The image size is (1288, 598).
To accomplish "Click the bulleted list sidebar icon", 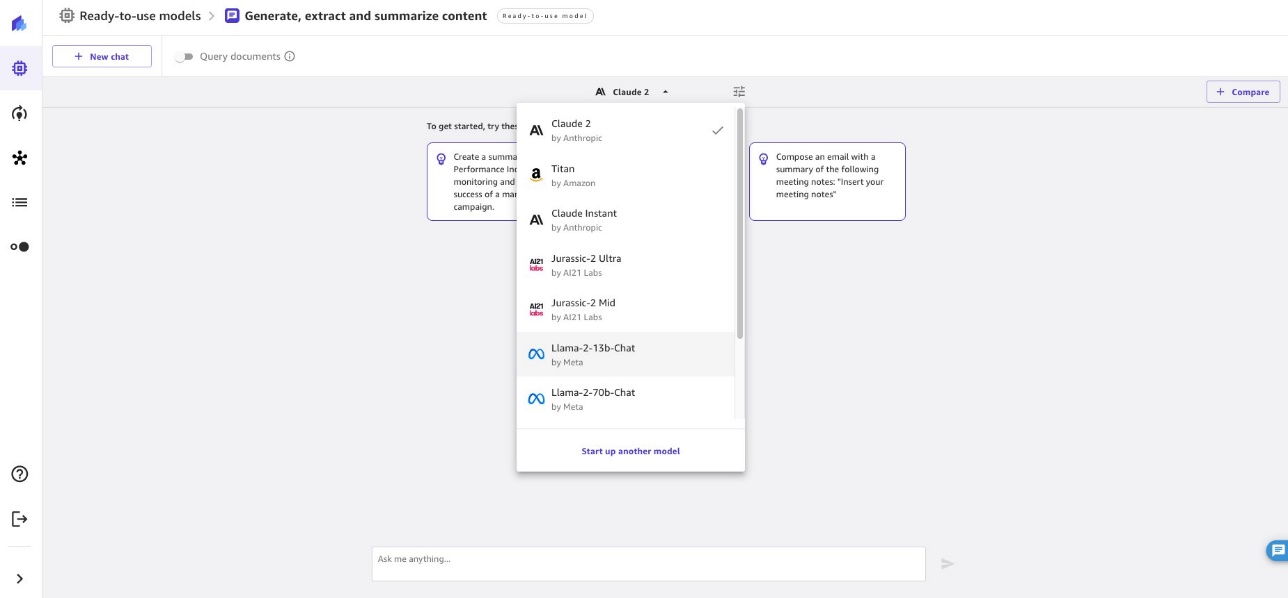I will pyautogui.click(x=20, y=202).
